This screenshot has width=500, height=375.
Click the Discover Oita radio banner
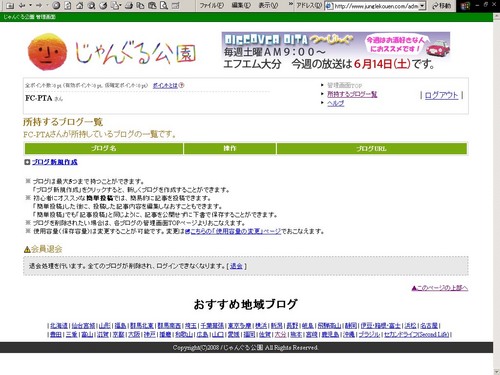click(336, 51)
